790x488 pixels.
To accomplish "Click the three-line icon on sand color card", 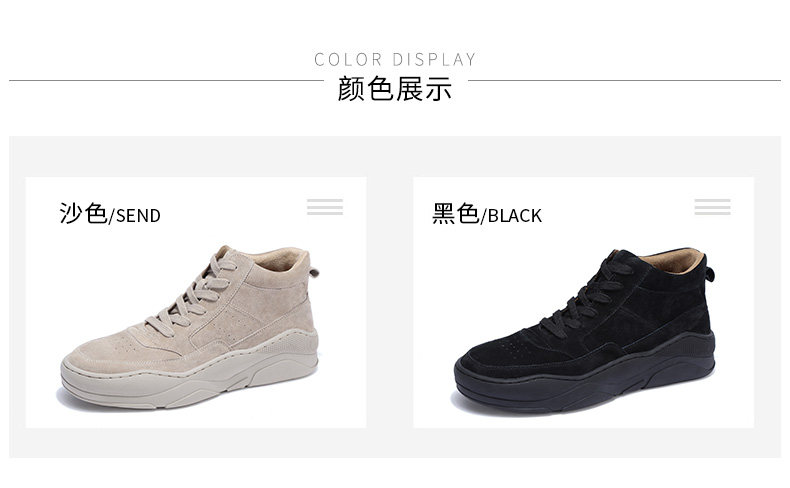I will pyautogui.click(x=325, y=207).
